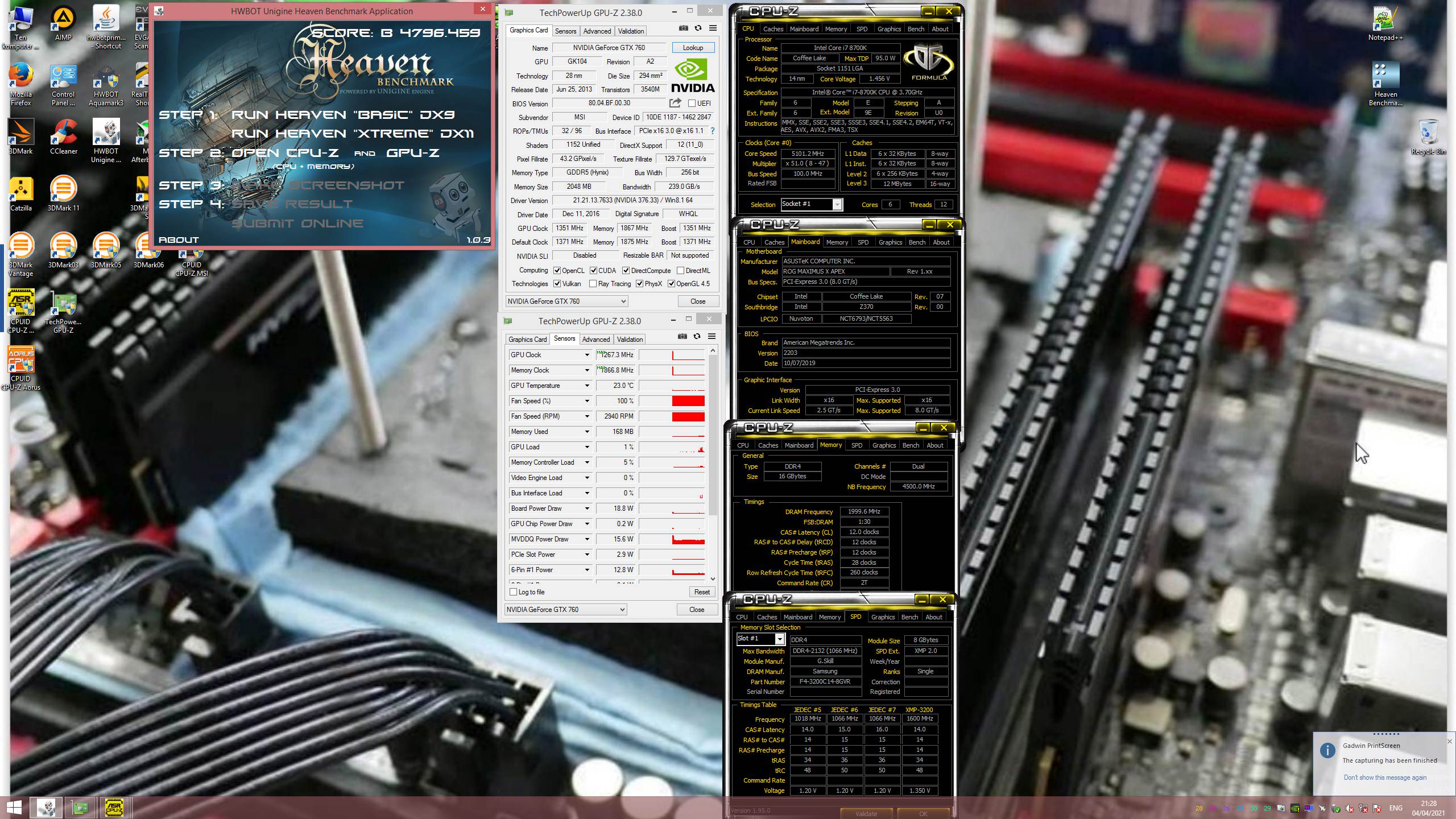Click ABOUT in HWBOT Heaven Benchmark
The width and height of the screenshot is (1456, 819).
(179, 240)
